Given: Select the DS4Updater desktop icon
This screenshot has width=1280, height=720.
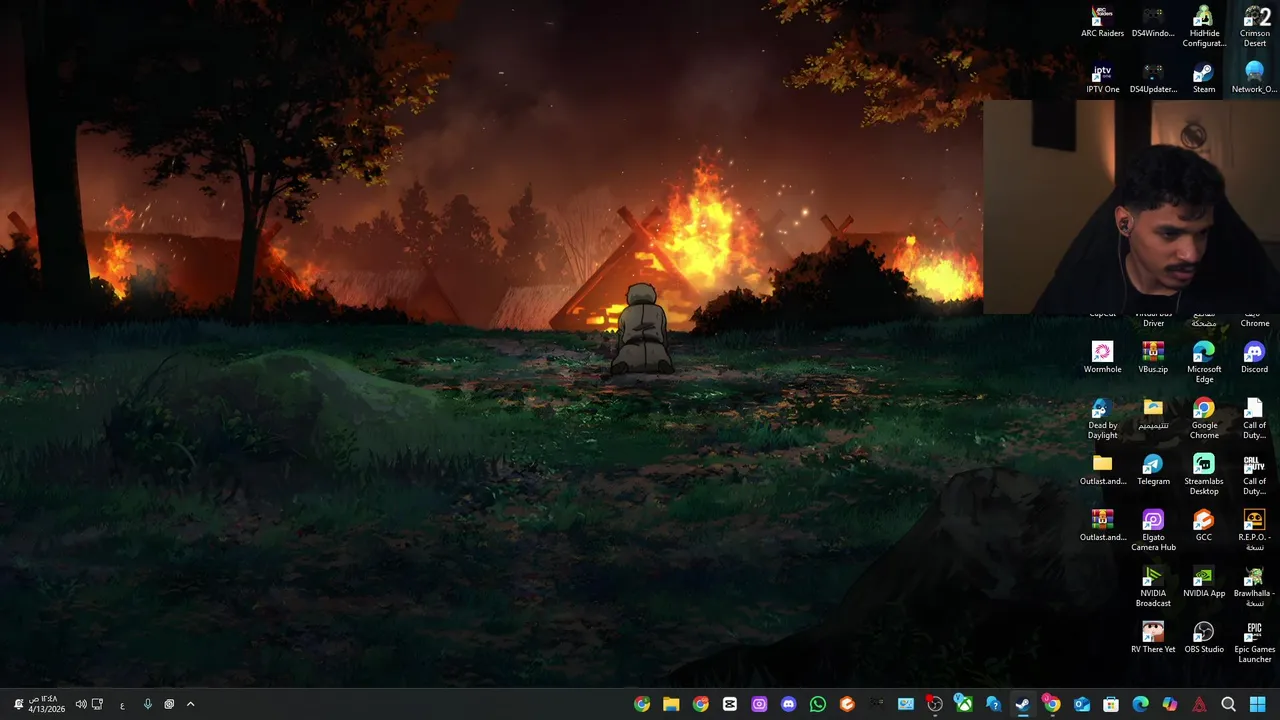Looking at the screenshot, I should (1153, 79).
